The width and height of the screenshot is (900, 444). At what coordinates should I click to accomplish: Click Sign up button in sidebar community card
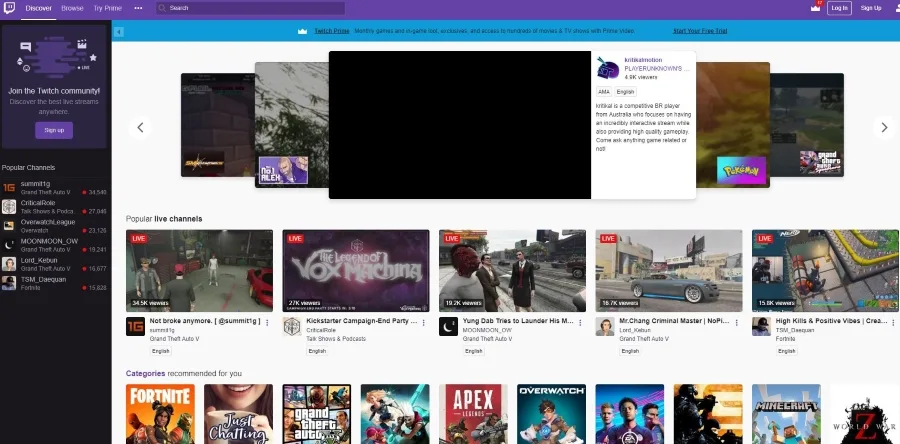click(54, 130)
